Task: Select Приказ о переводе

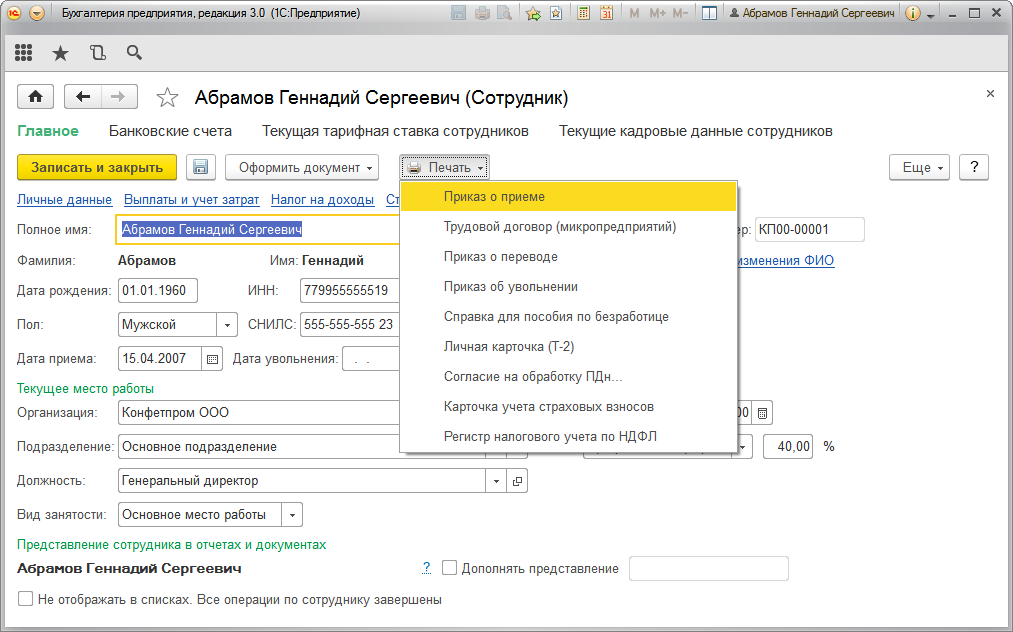Action: 569,257
